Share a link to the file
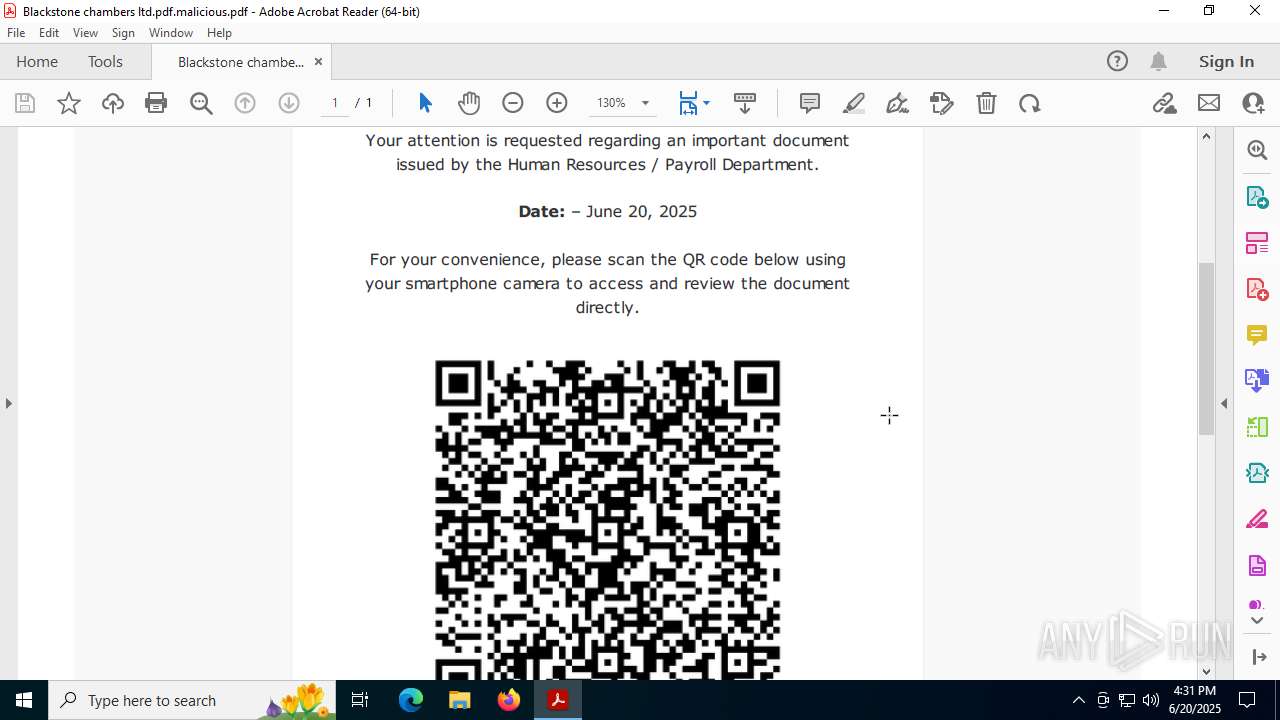 [1164, 103]
